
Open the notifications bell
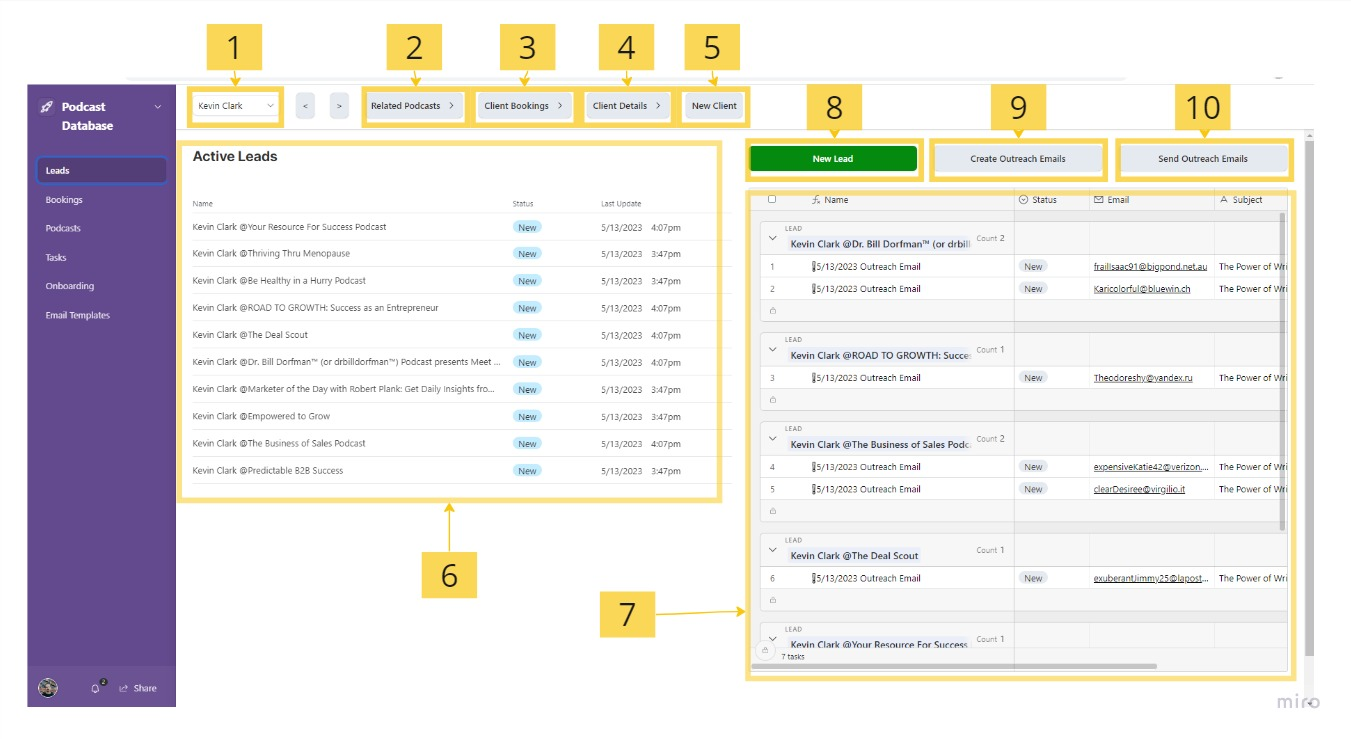[96, 688]
